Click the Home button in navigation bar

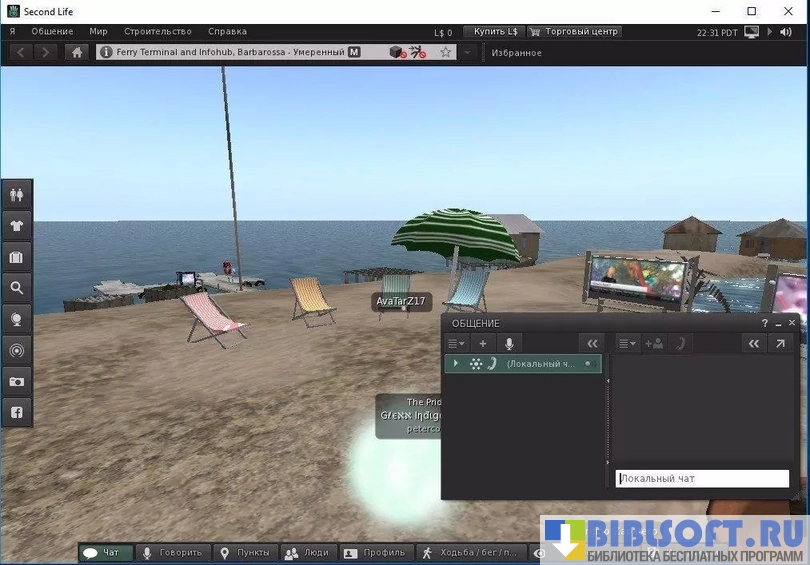[x=78, y=52]
